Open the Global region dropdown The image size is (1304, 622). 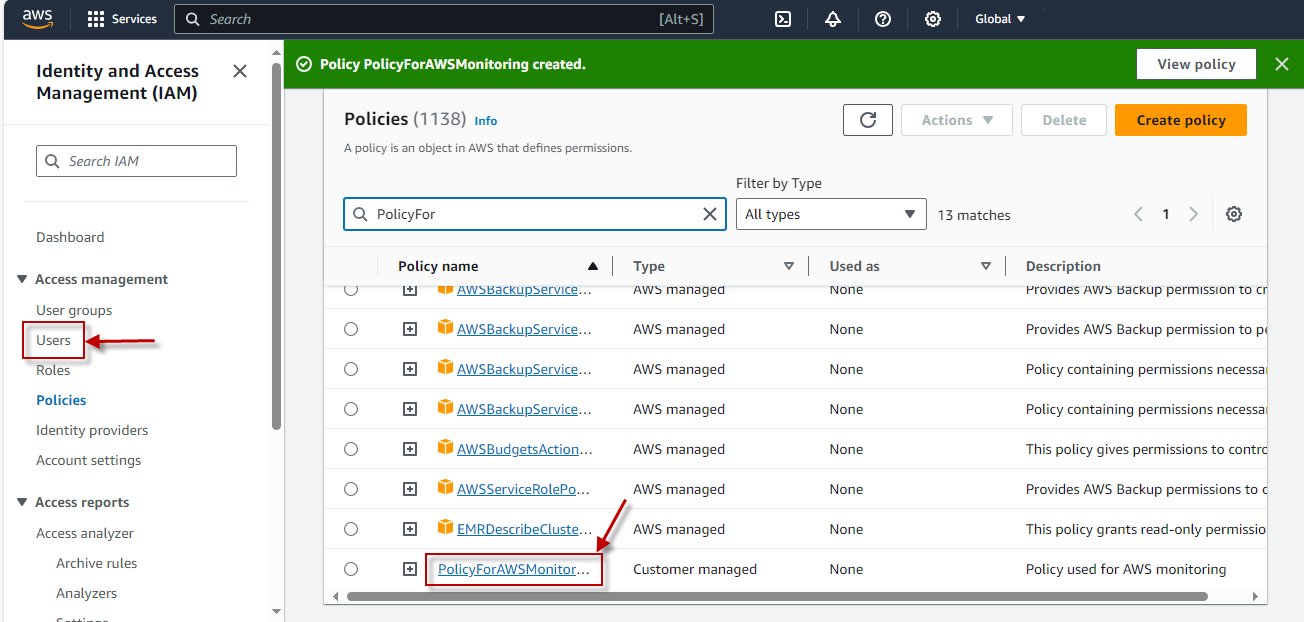click(1000, 19)
